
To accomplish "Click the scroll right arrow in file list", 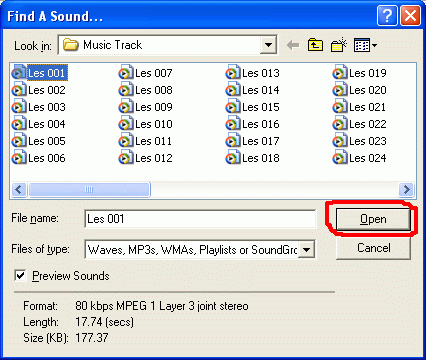I will (406, 190).
